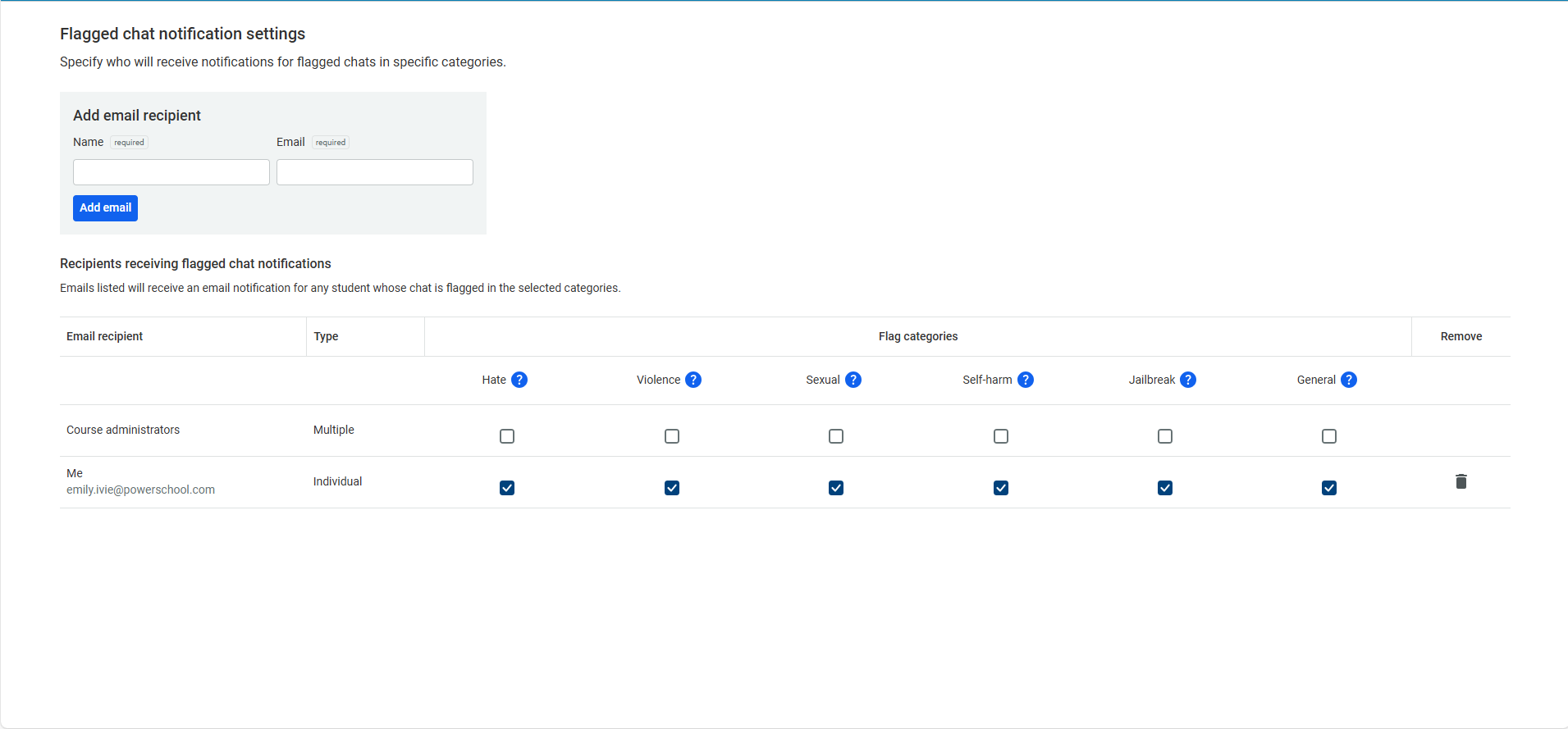The image size is (1568, 729).
Task: Select the Course administrators row label
Action: [123, 430]
